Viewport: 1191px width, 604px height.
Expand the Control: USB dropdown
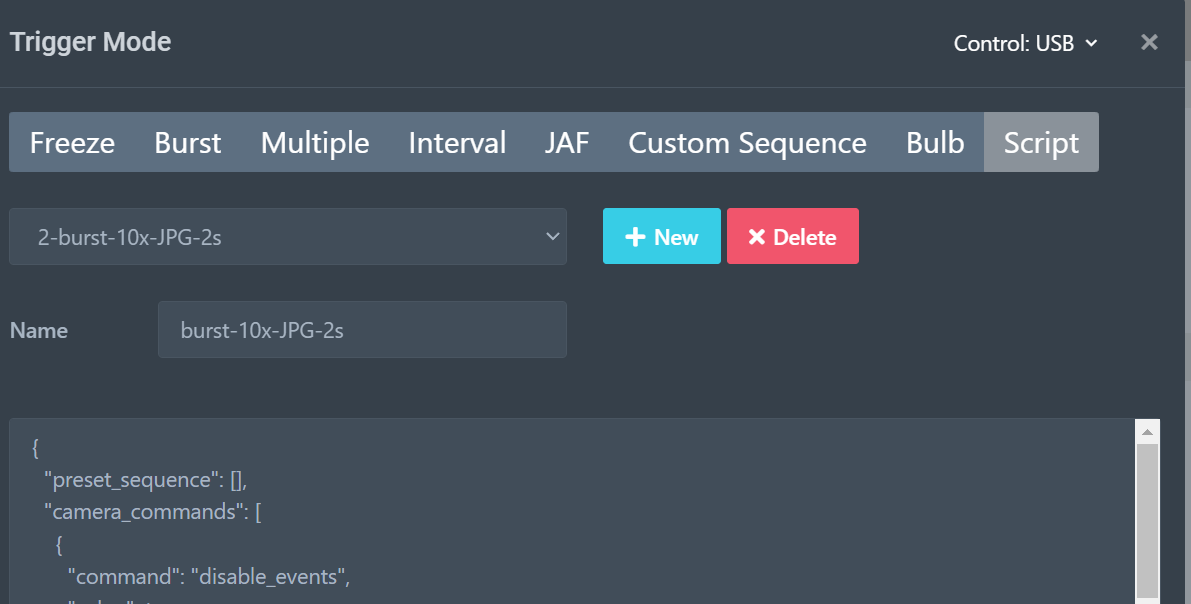tap(1026, 43)
